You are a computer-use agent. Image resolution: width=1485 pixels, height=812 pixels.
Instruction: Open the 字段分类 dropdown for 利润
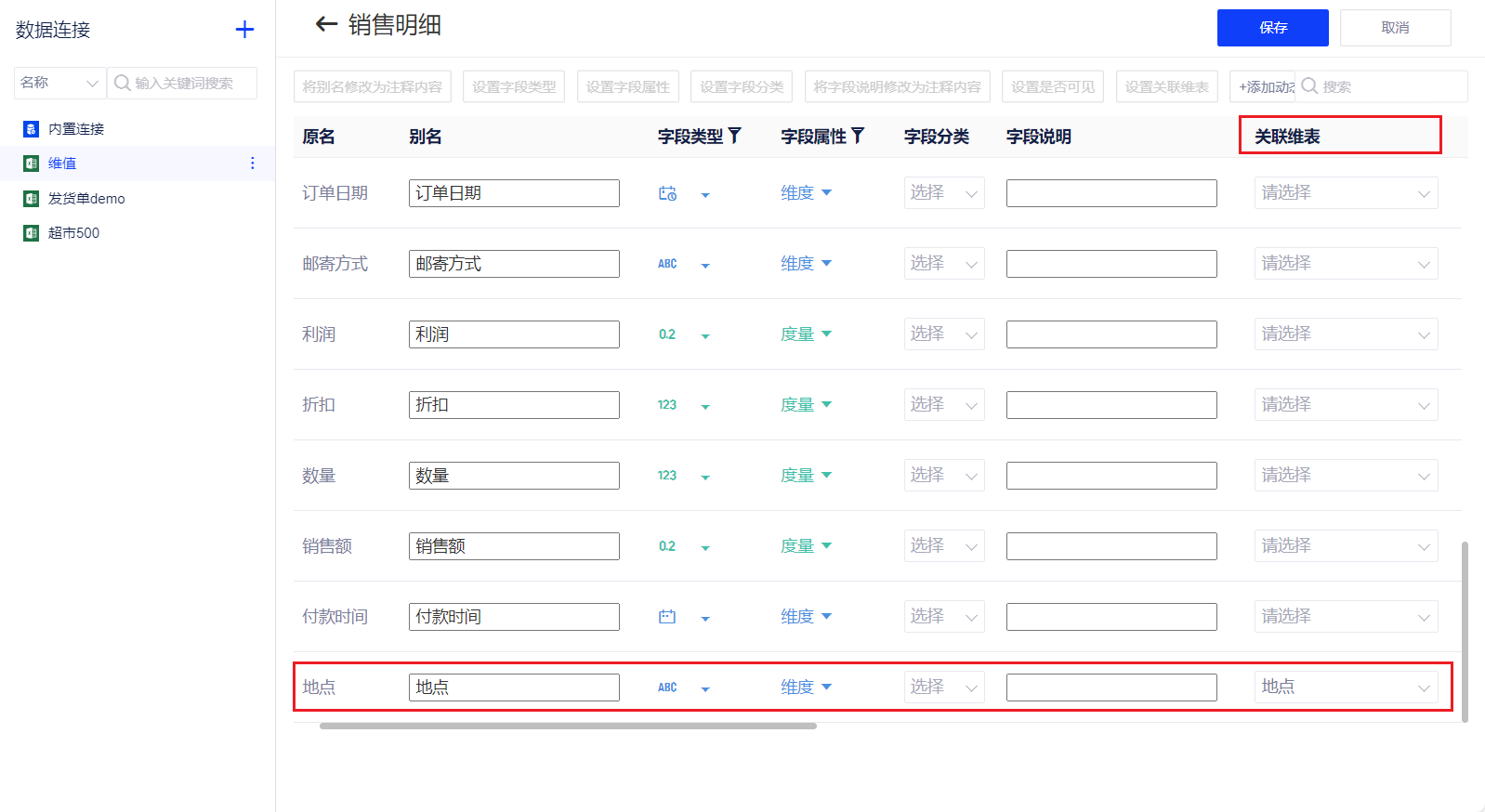point(943,334)
